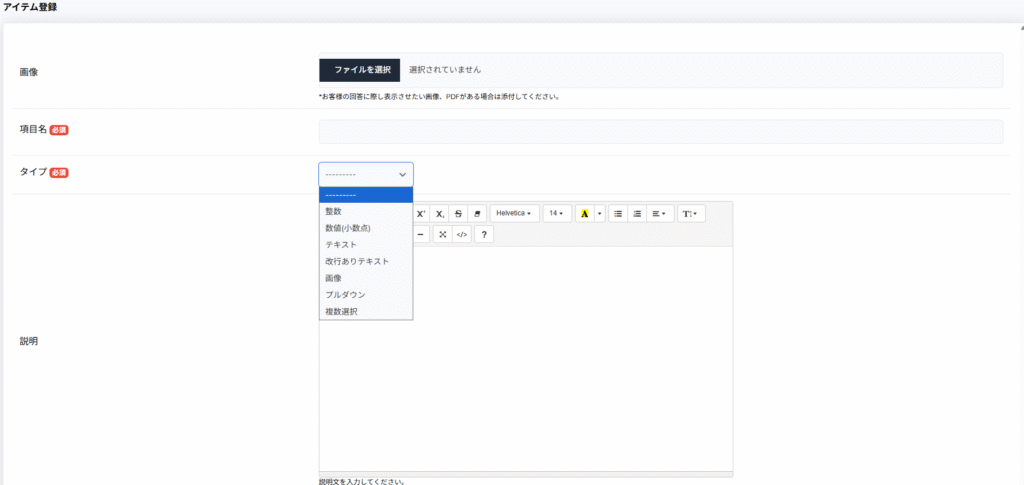Insert a horizontal rule line
This screenshot has height=485, width=1024.
(421, 235)
